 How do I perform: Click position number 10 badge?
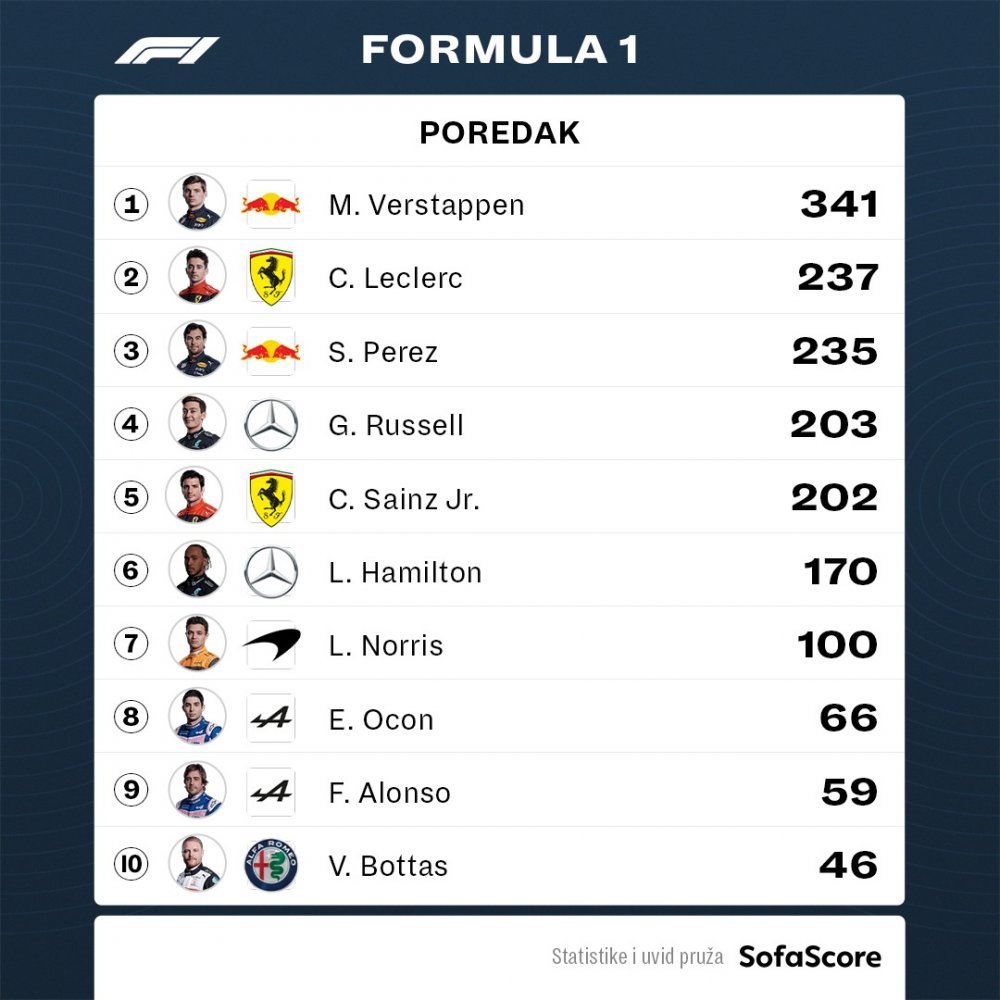click(x=131, y=864)
